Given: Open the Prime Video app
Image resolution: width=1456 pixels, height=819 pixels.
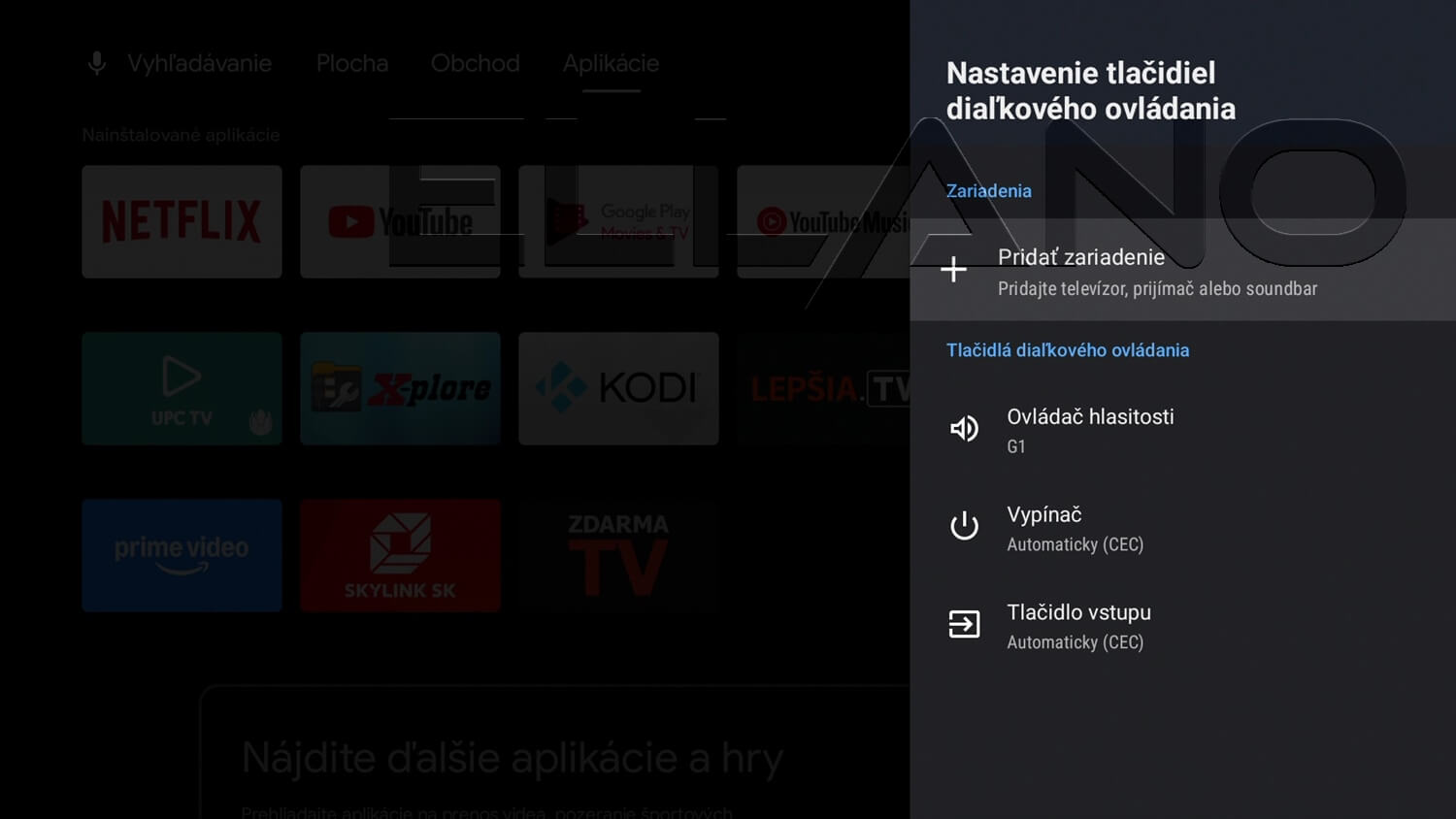Looking at the screenshot, I should pyautogui.click(x=182, y=556).
